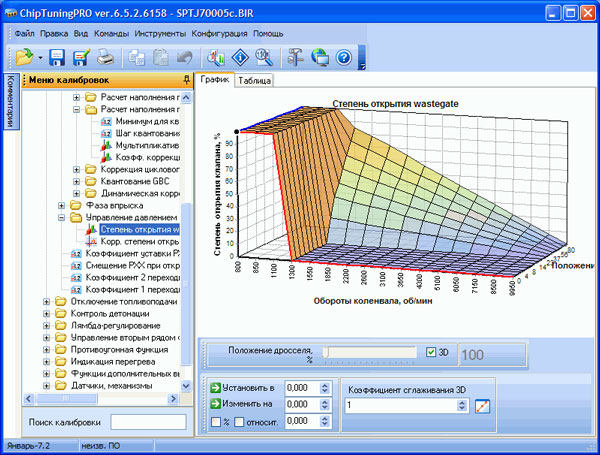Viewport: 600px width, 455px height.
Task: Expand the Фаза впрыска tree folder
Action: tap(63, 204)
